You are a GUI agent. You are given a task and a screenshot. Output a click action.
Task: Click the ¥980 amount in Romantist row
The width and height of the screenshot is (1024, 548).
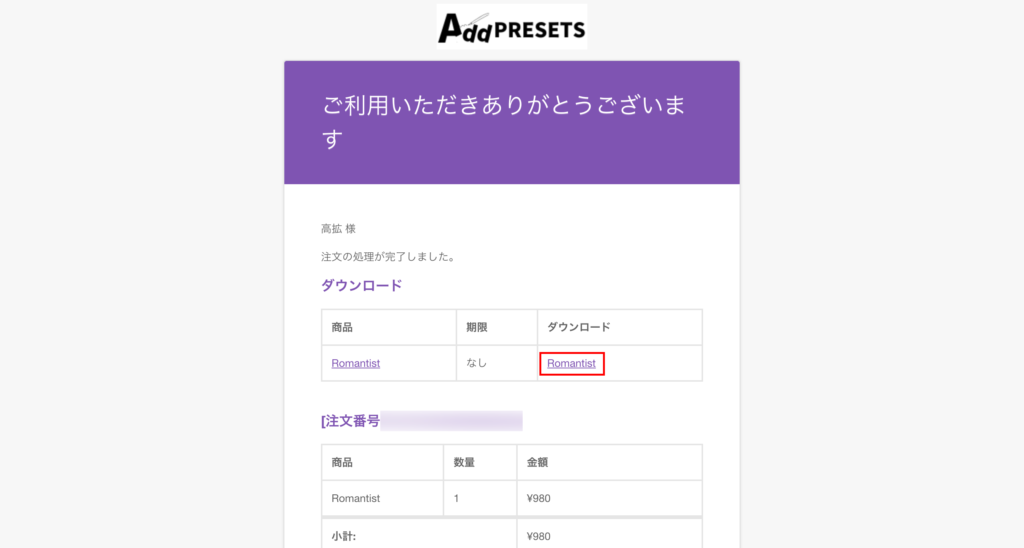pyautogui.click(x=538, y=498)
